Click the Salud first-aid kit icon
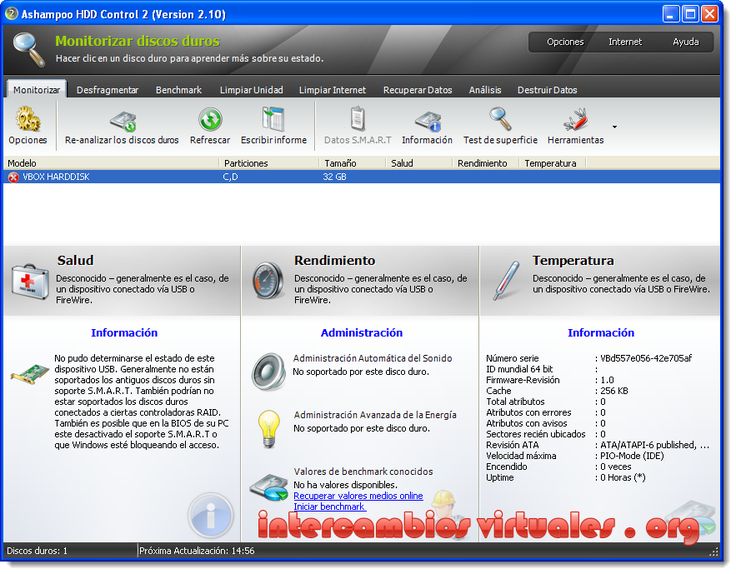The height and width of the screenshot is (574, 736). tap(29, 280)
